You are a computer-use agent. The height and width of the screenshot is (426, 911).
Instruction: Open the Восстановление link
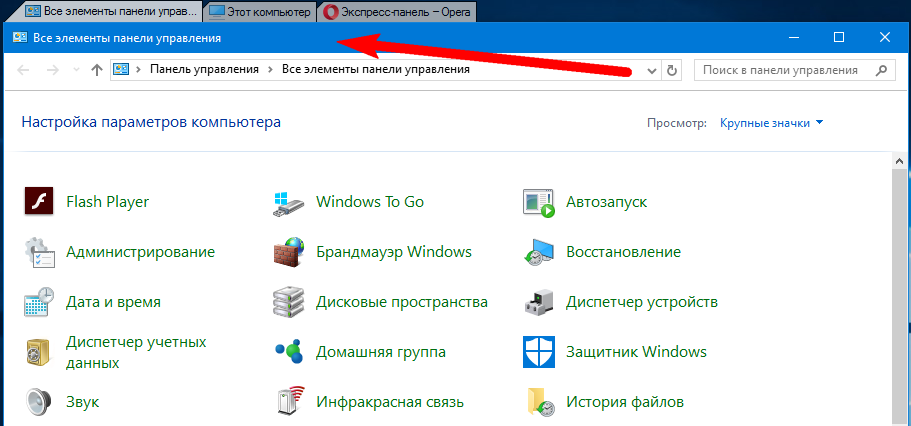pyautogui.click(x=623, y=252)
